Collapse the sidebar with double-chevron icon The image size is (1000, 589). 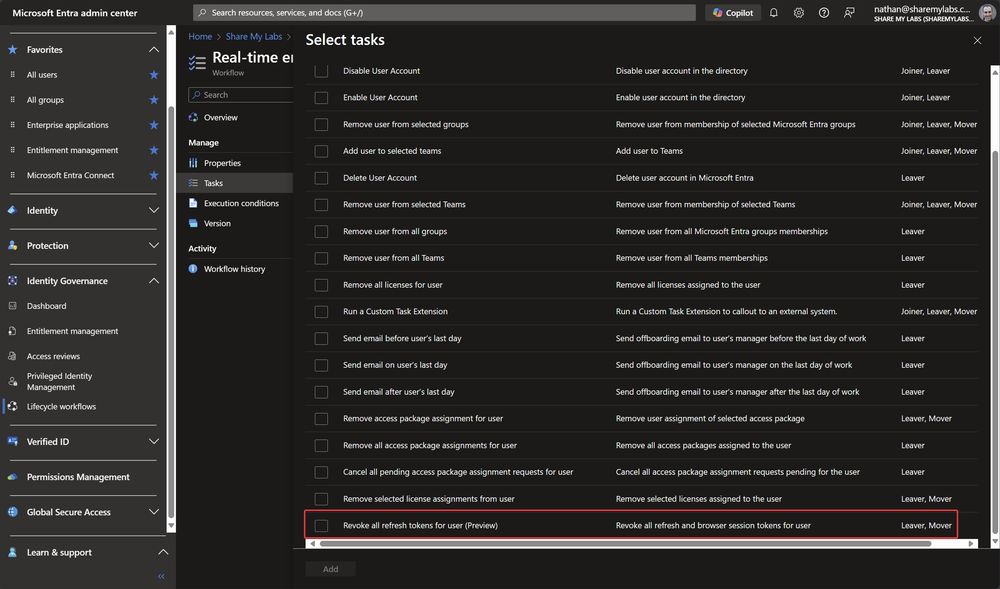(161, 576)
